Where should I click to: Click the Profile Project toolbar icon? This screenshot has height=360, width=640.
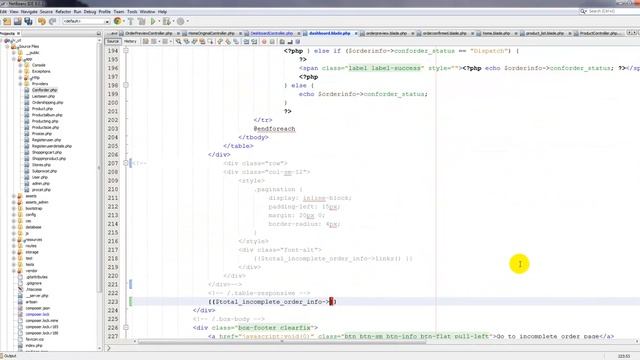click(180, 21)
